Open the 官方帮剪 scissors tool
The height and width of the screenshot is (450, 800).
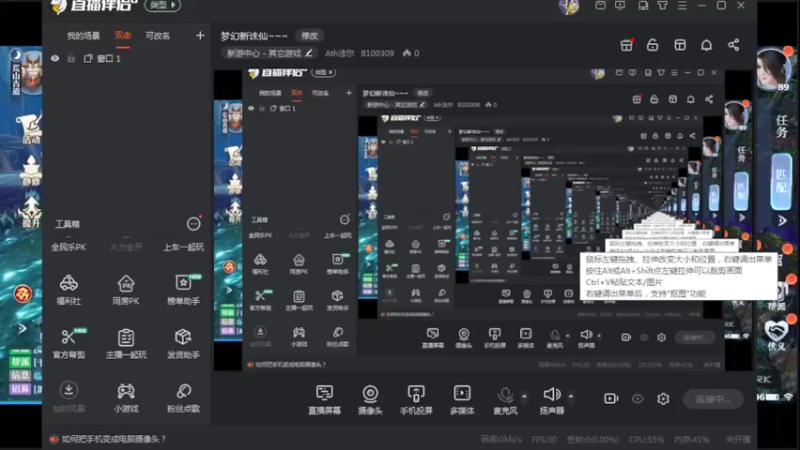coord(68,343)
